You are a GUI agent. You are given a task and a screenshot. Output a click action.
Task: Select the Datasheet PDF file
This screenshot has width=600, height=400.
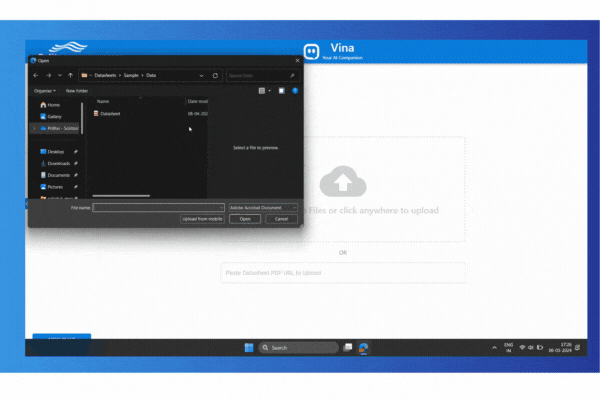109,114
